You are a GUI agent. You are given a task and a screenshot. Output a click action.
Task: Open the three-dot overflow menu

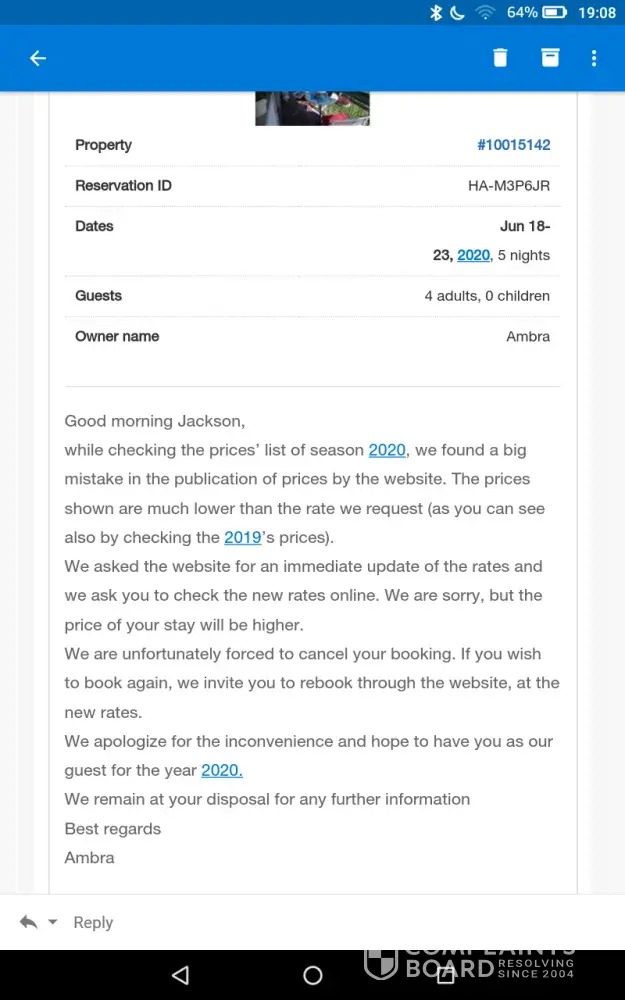(x=594, y=58)
